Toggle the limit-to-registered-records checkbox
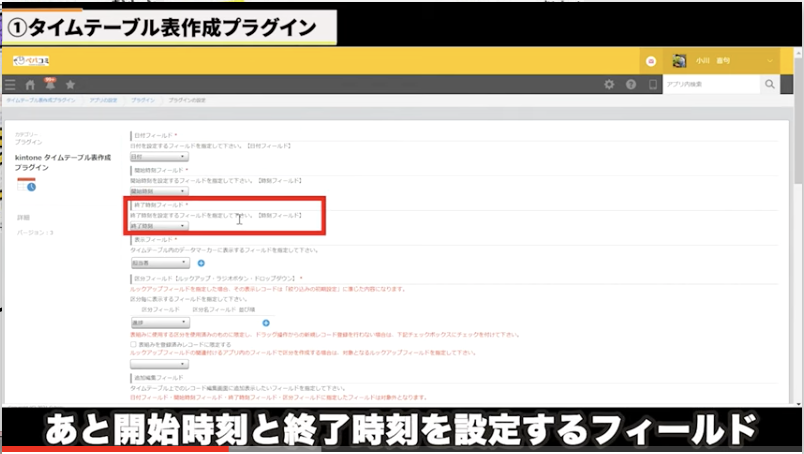 coord(134,343)
